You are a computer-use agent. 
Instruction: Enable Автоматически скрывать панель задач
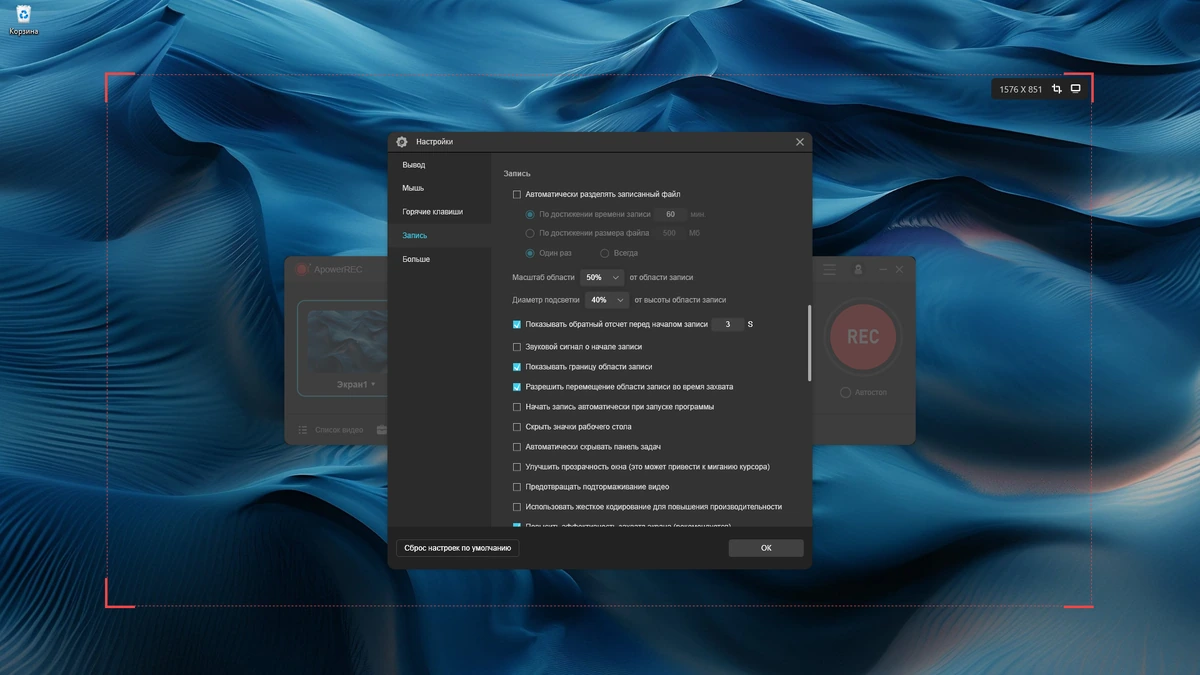(517, 447)
